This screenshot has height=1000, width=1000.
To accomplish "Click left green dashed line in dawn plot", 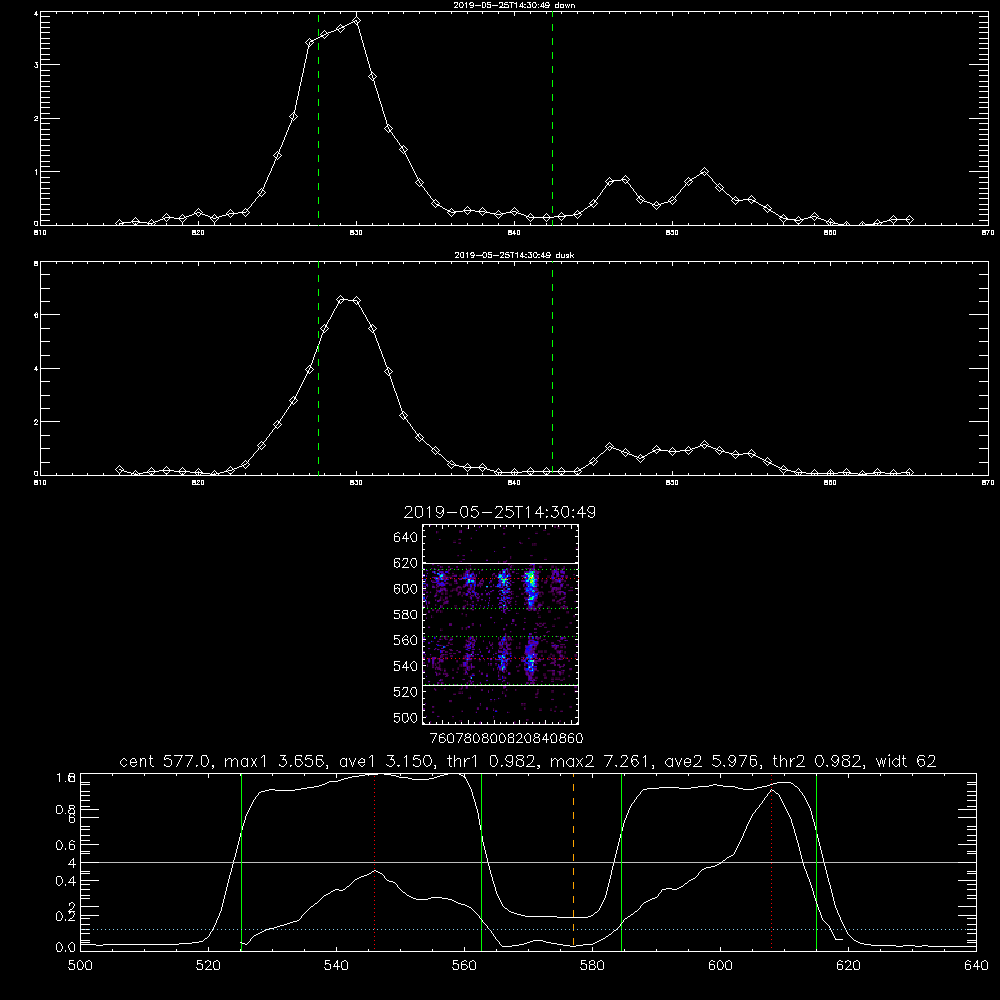I will [318, 119].
